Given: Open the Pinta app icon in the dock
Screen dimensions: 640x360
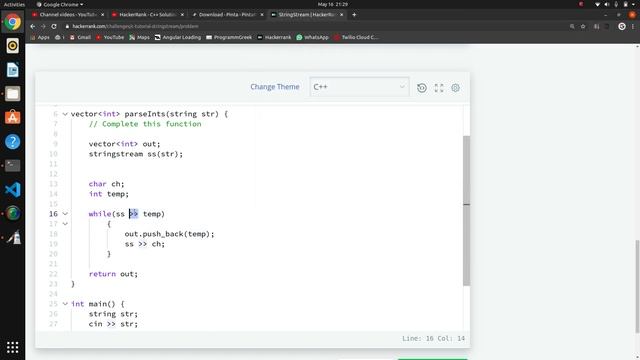Looking at the screenshot, I should tap(13, 237).
